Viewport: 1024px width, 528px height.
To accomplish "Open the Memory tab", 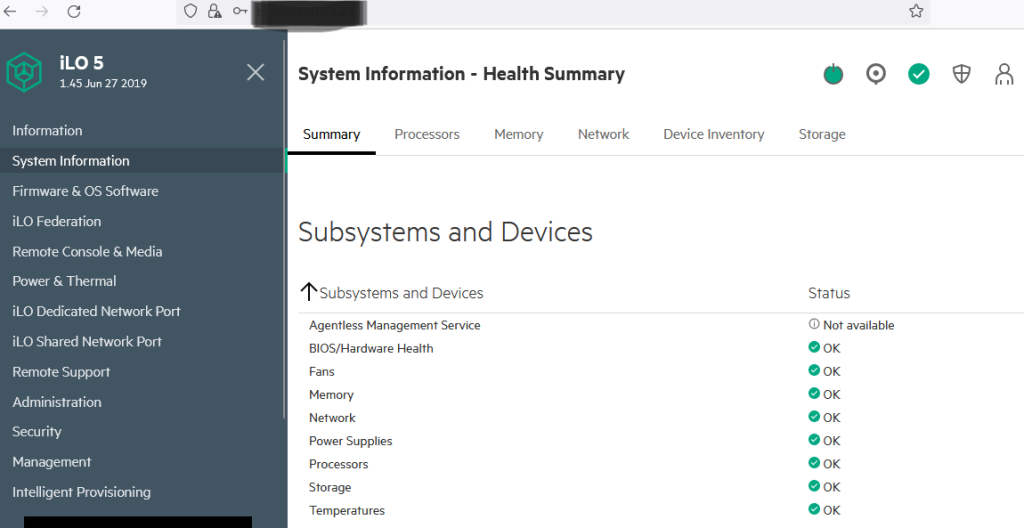I will coord(519,134).
